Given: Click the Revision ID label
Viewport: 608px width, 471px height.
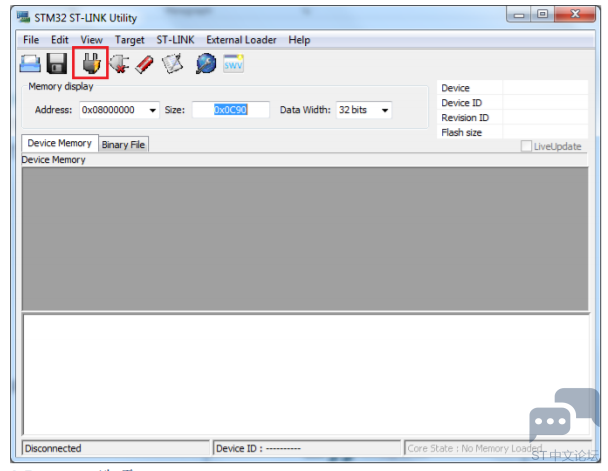Looking at the screenshot, I should [465, 117].
